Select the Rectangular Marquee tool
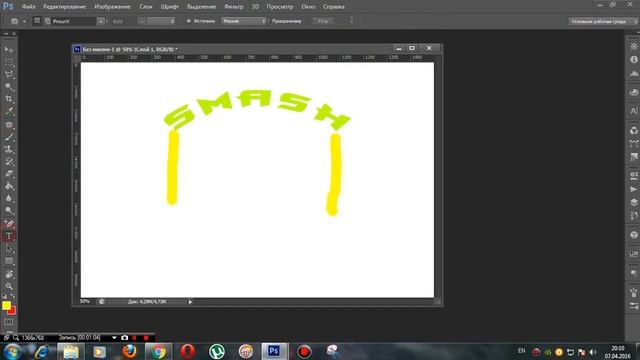The image size is (640, 360). [x=9, y=62]
